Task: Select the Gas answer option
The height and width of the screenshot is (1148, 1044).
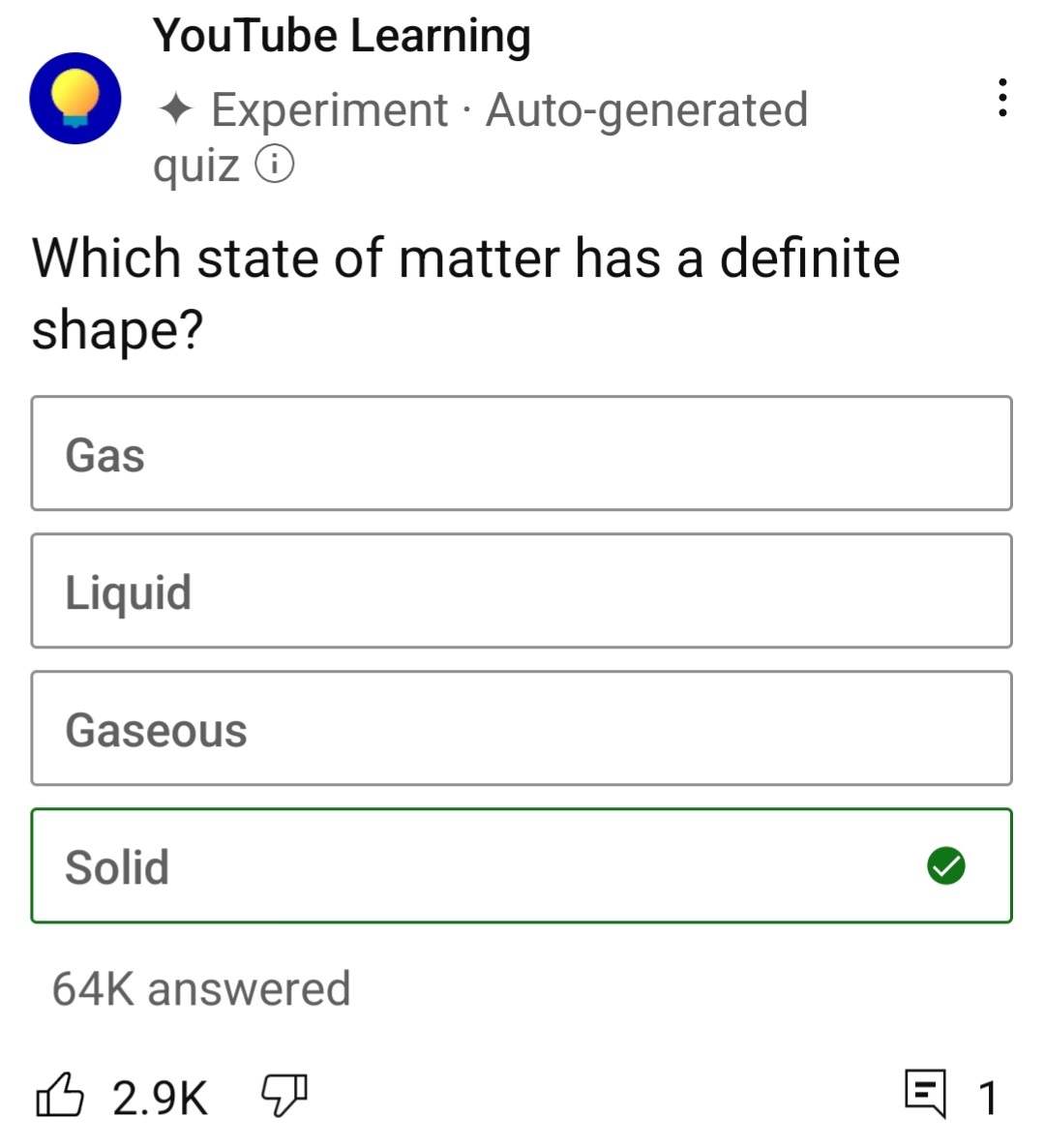Action: [x=521, y=453]
